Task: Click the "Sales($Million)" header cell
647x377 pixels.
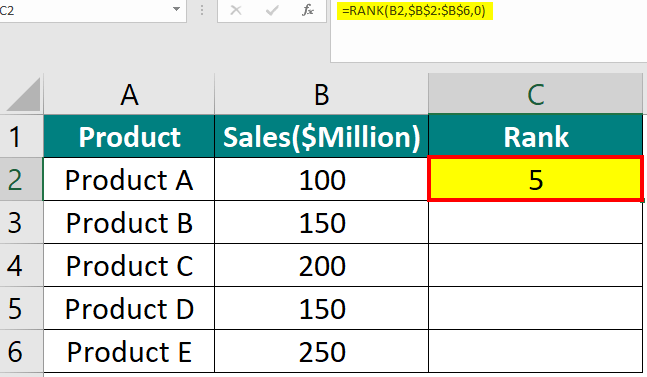Action: coord(321,137)
